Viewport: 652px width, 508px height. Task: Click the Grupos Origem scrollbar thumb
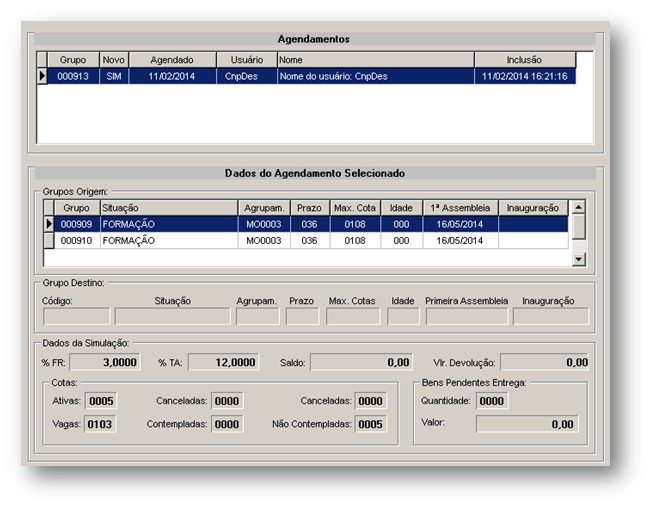(x=578, y=227)
